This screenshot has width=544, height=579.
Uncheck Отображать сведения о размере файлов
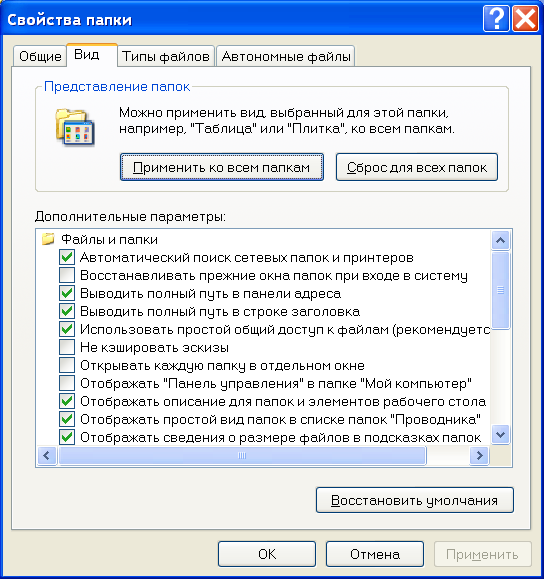67,437
